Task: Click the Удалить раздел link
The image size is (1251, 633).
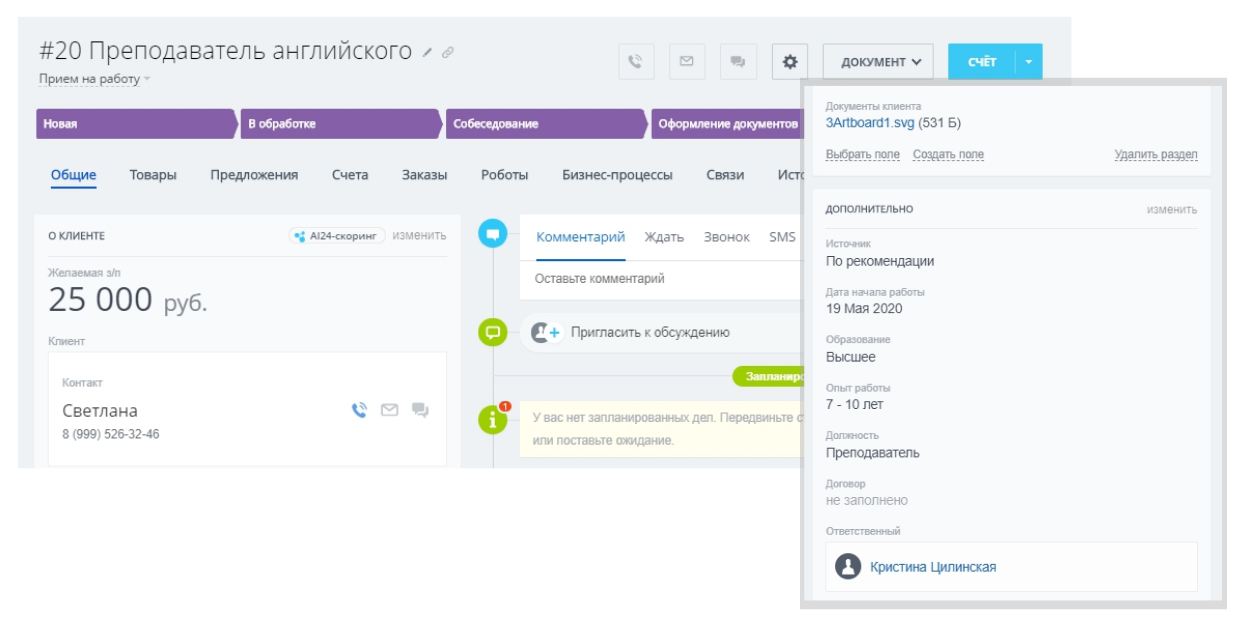Action: 1156,155
